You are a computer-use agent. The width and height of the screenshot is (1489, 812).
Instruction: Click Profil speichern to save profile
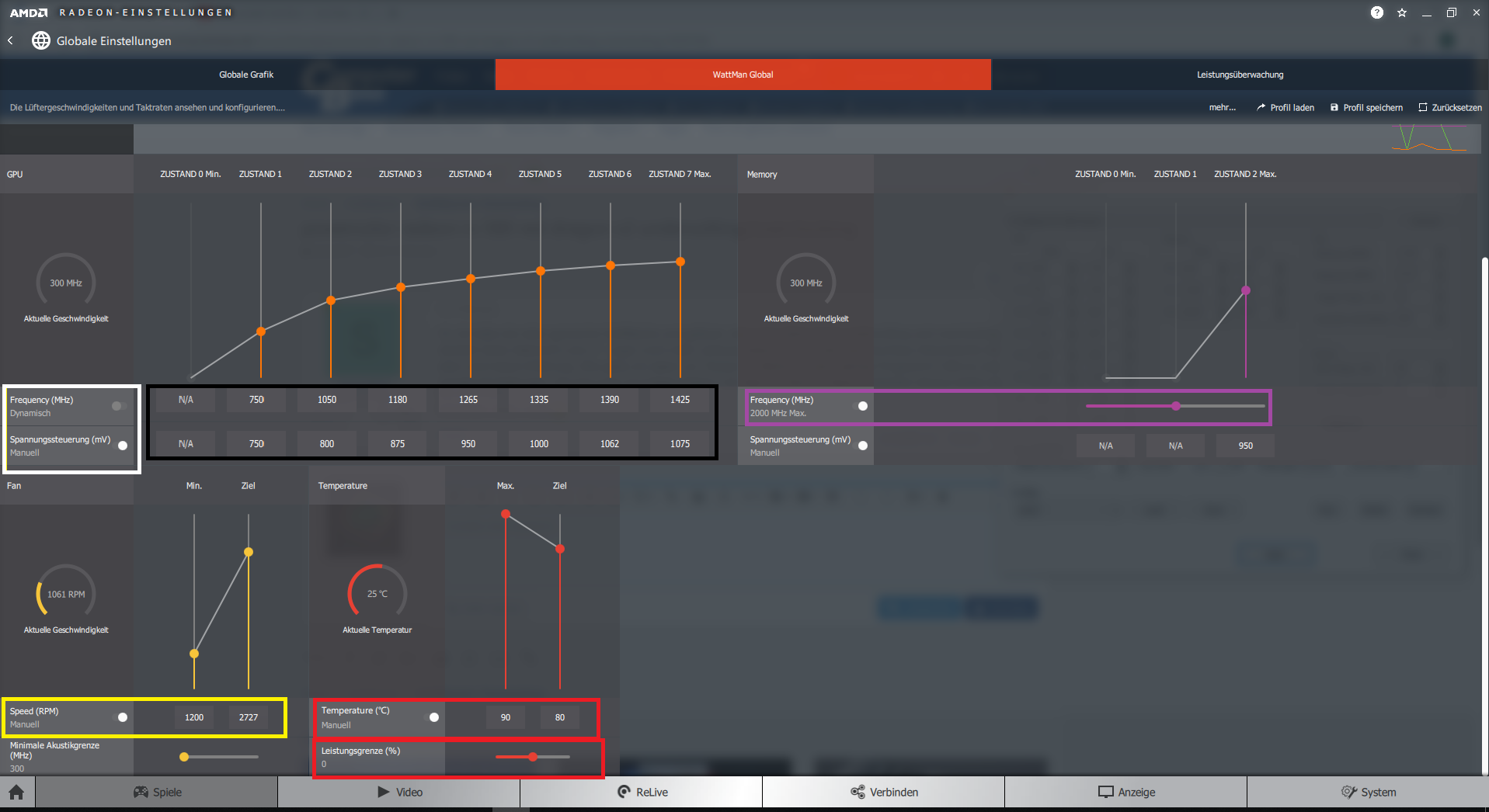(1366, 107)
